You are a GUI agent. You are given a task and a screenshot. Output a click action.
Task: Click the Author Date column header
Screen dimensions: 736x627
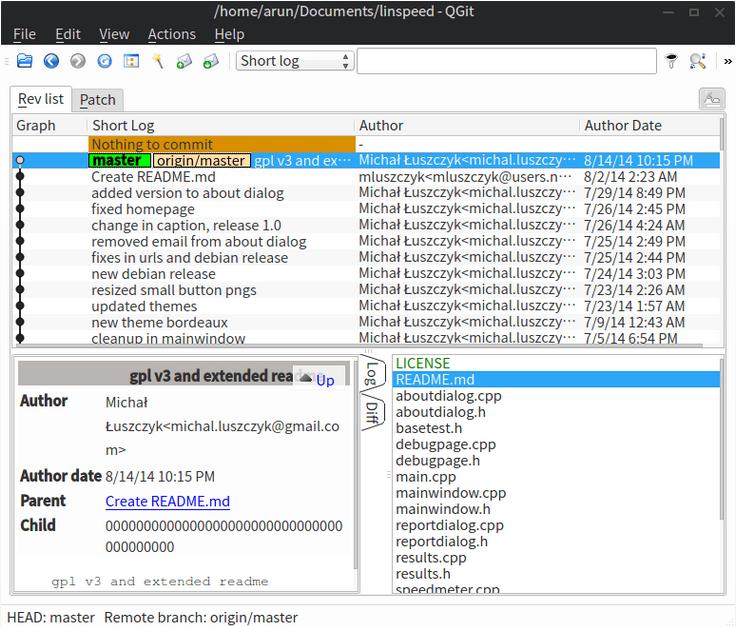tap(622, 126)
